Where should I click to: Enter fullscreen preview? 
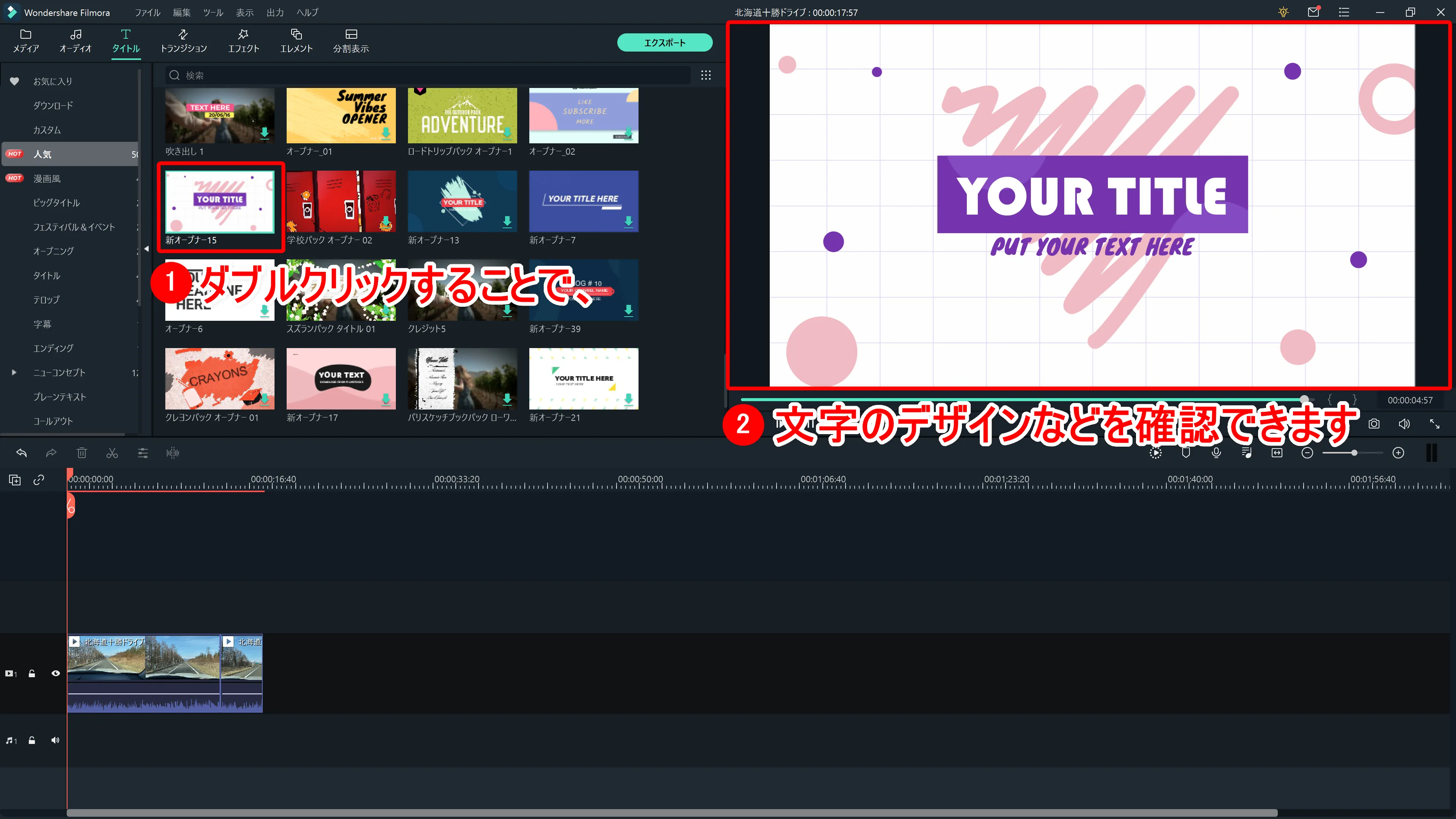click(1434, 424)
